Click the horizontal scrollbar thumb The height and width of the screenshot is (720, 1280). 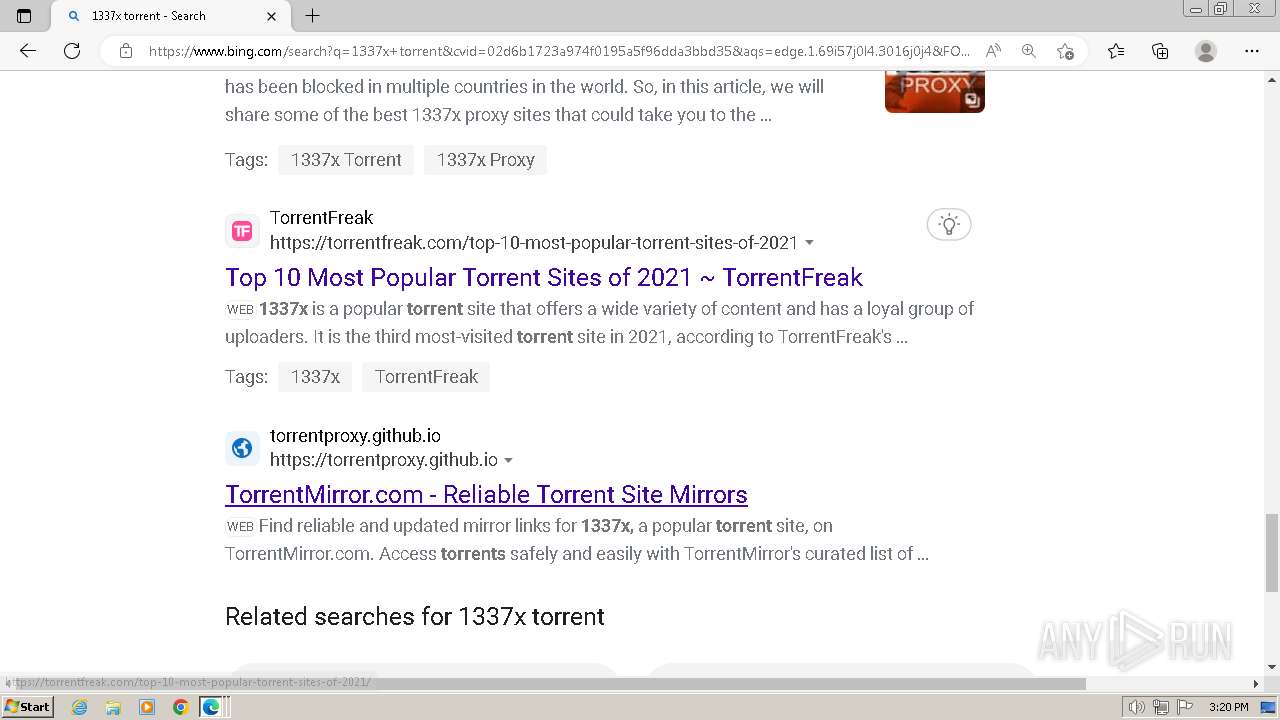tap(550, 683)
